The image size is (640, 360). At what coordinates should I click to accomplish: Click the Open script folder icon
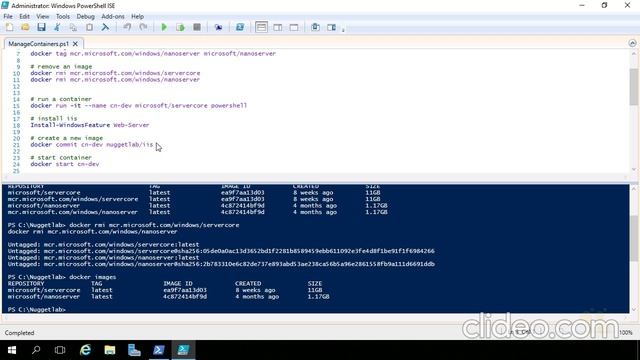(25, 27)
